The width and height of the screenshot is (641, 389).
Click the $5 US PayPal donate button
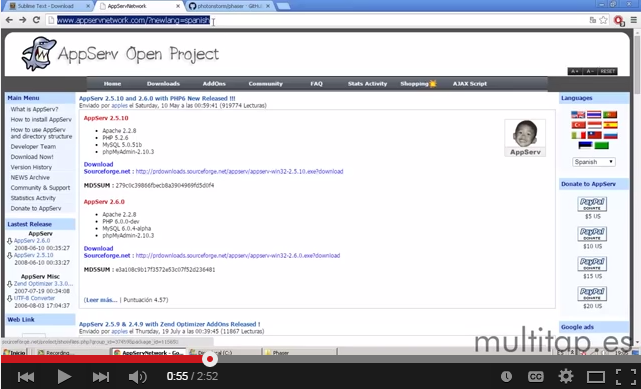point(592,203)
